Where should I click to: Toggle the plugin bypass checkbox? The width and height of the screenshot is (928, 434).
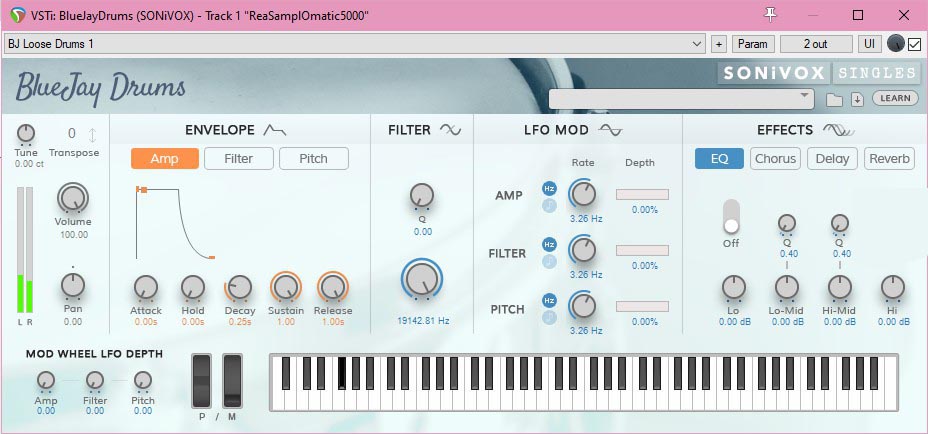point(914,44)
